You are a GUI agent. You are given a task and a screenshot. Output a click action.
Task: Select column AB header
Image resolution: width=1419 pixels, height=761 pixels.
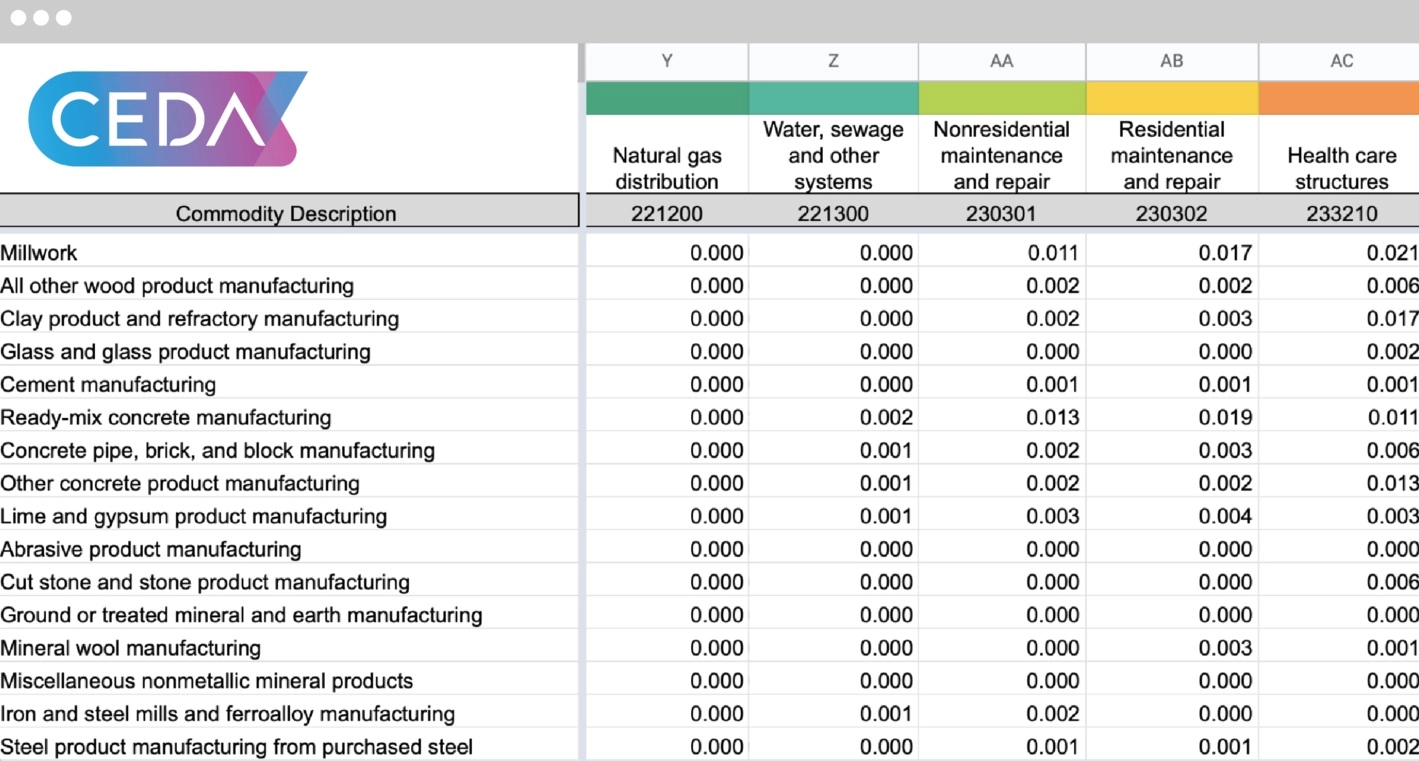[1171, 61]
